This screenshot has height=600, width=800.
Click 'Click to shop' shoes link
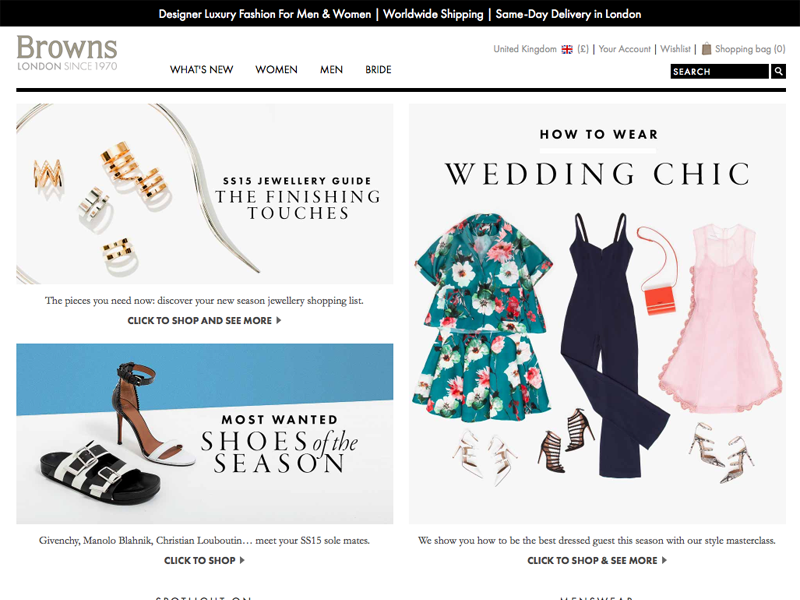199,560
